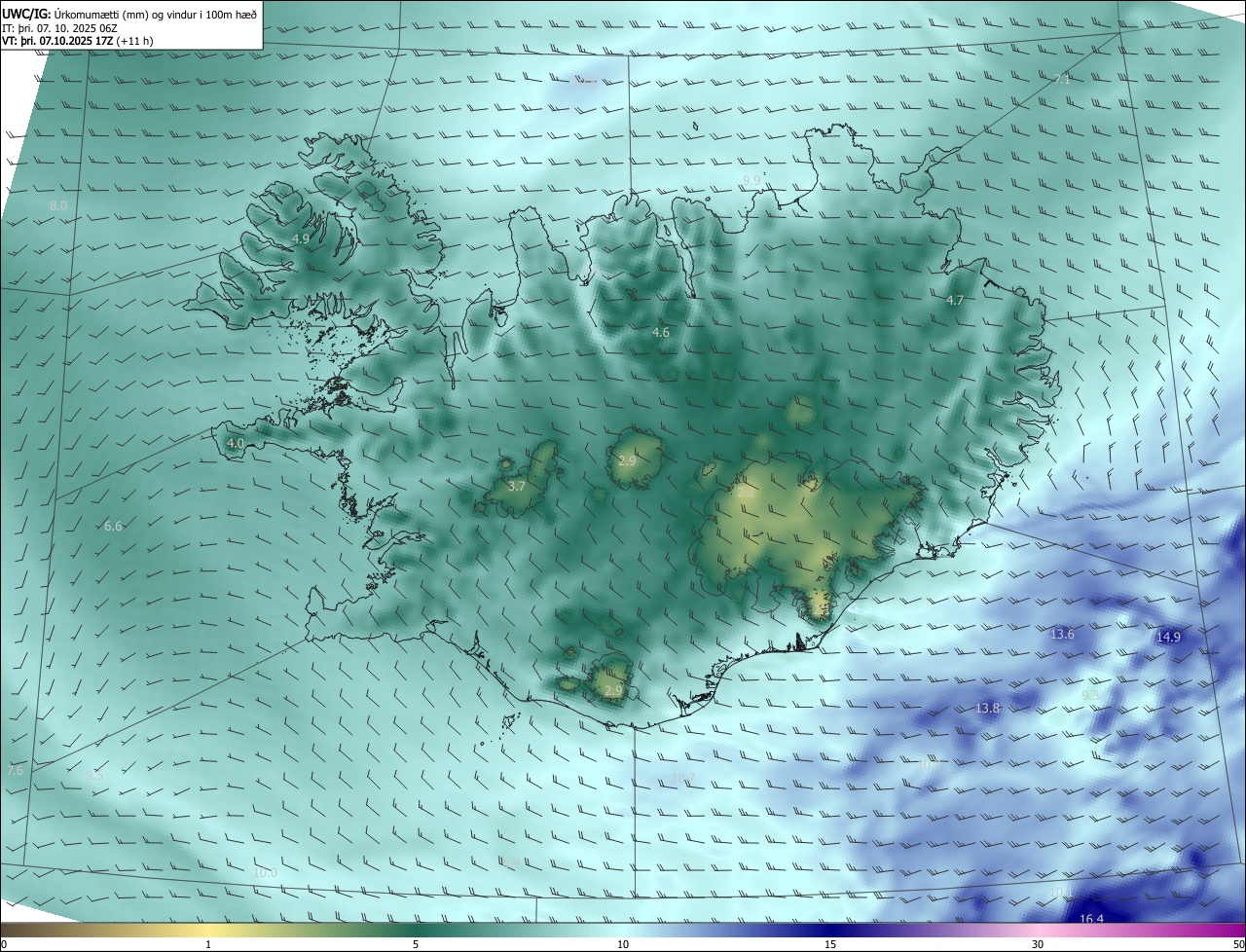The width and height of the screenshot is (1246, 952).
Task: Click the '50' tick on the color scale
Action: 1238,945
